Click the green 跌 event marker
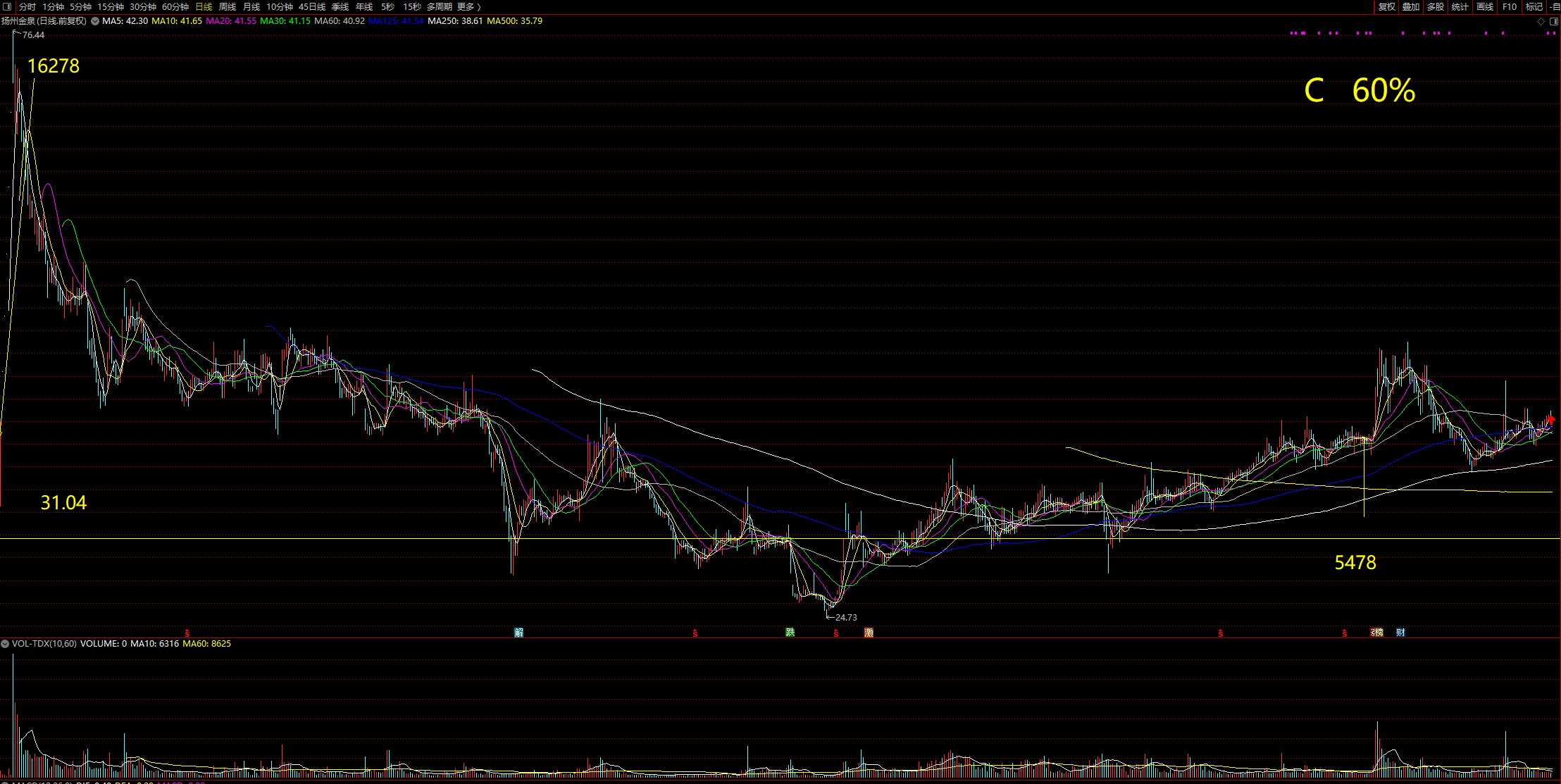Viewport: 1561px width, 784px height. coord(790,633)
